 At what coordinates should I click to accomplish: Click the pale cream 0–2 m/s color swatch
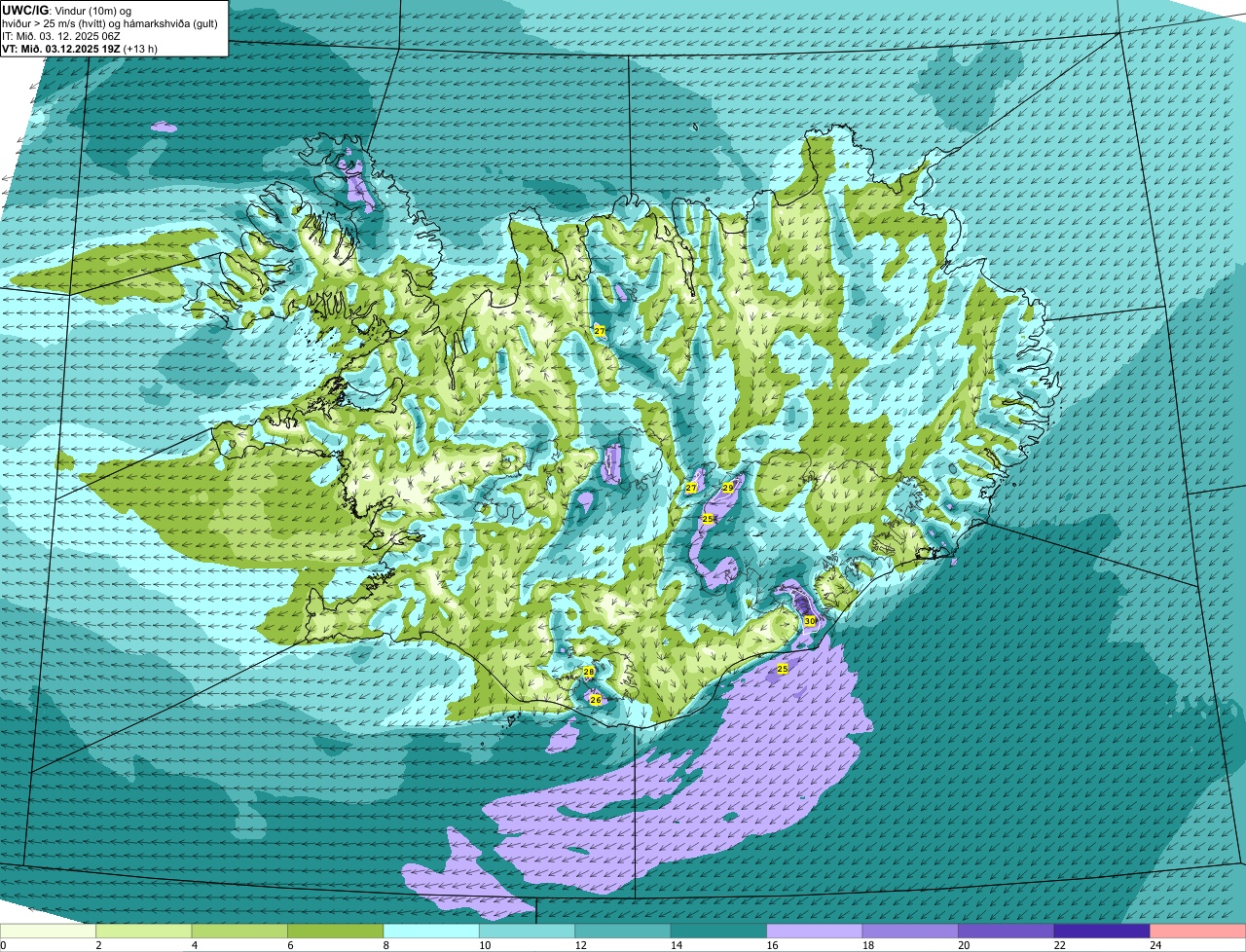point(49,931)
